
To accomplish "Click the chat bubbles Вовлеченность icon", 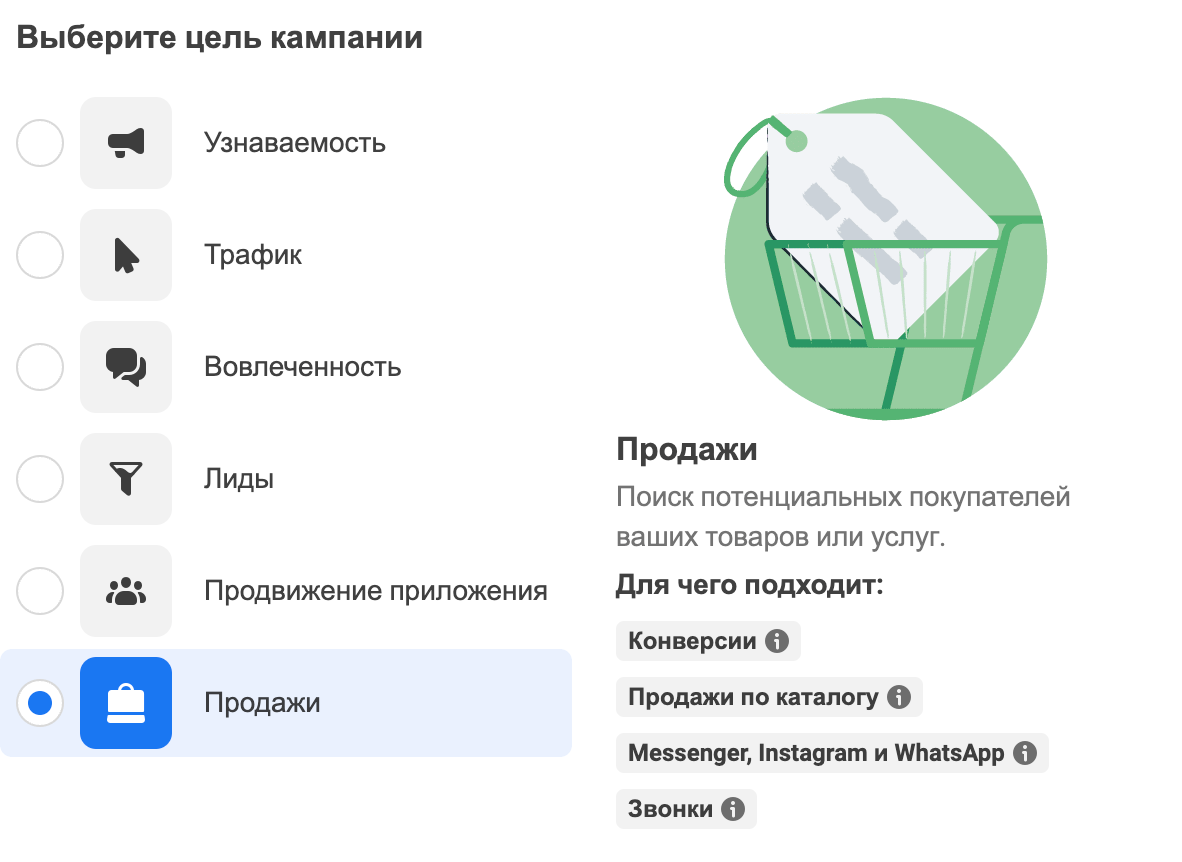I will click(126, 367).
